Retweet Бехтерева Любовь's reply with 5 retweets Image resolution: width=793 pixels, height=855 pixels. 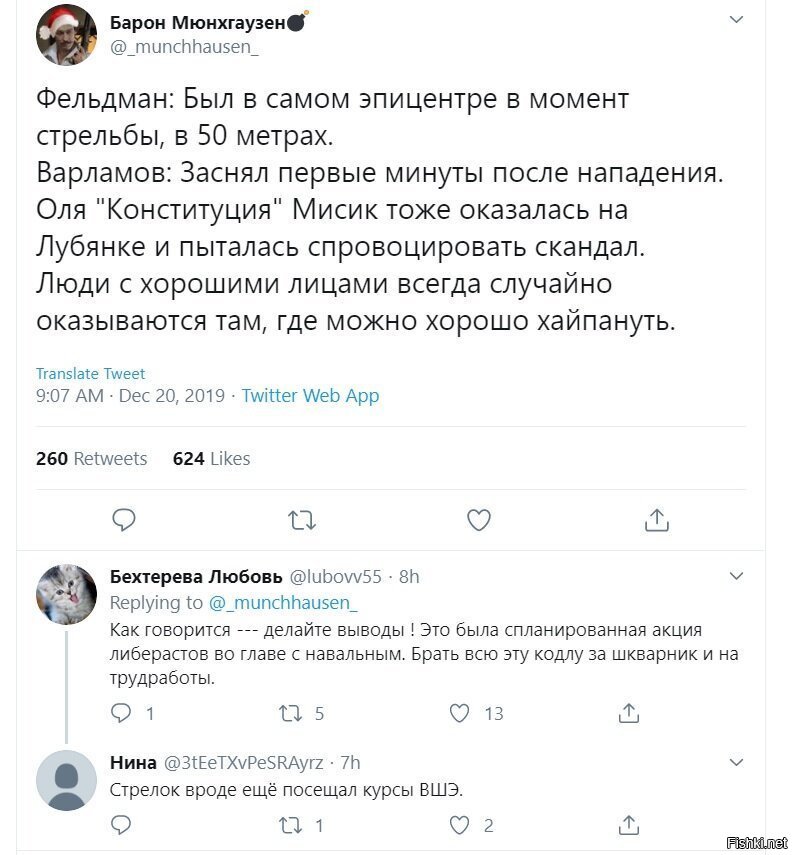[290, 713]
